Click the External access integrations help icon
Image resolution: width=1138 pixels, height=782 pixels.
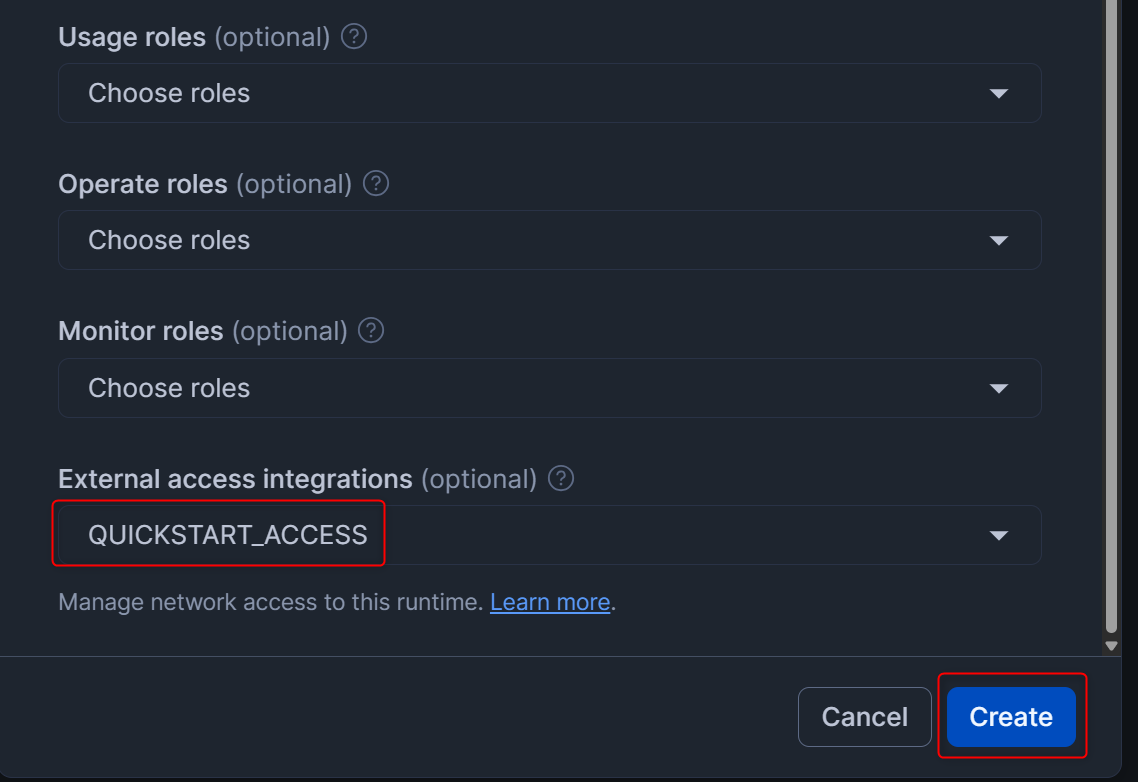(561, 479)
